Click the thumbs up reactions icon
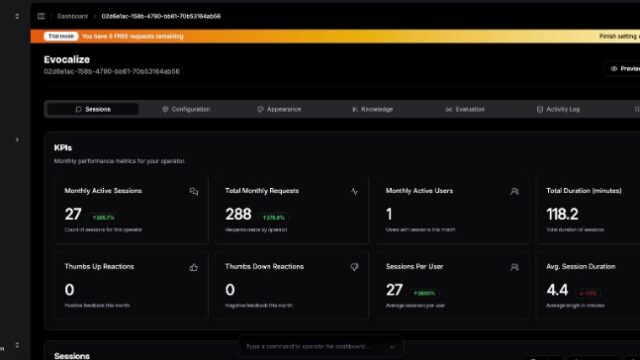The height and width of the screenshot is (360, 640). (193, 267)
